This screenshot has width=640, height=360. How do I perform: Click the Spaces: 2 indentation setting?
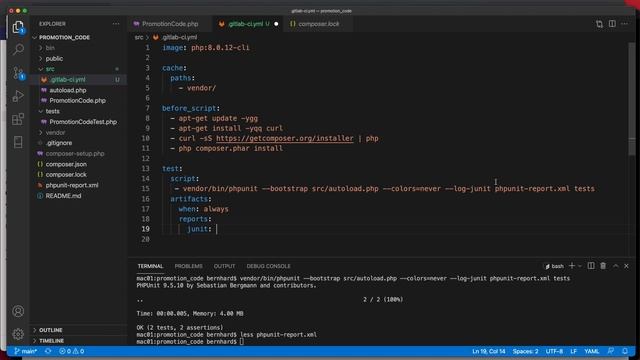525,351
